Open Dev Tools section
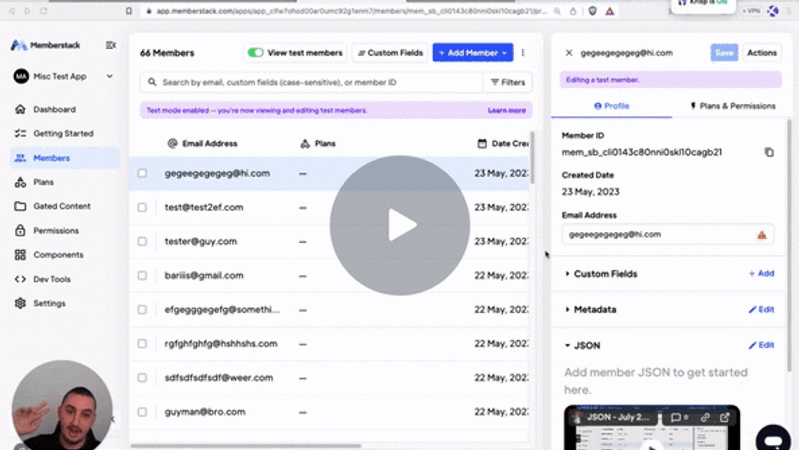The height and width of the screenshot is (450, 799). 51,279
